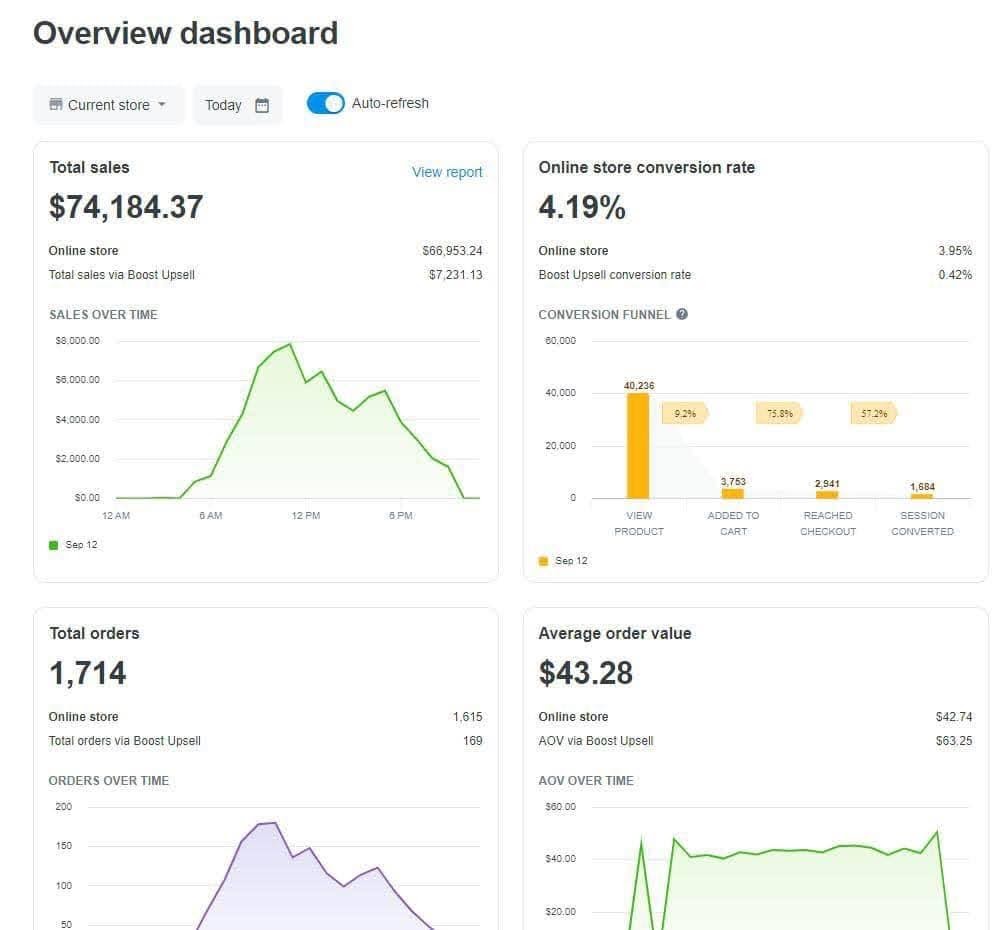Image resolution: width=1004 pixels, height=930 pixels.
Task: Click the 0.42% Boost Upsell rate
Action: (x=955, y=275)
